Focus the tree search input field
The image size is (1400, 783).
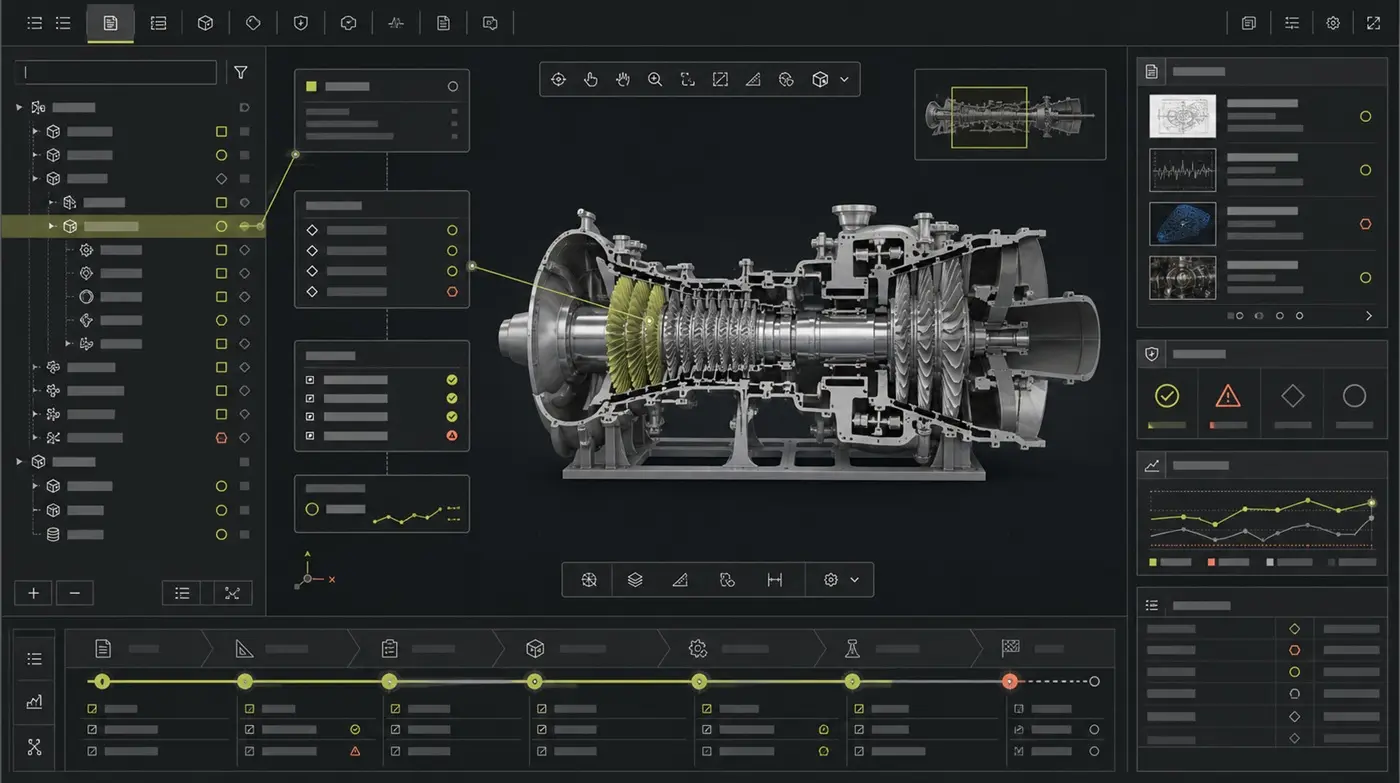116,72
